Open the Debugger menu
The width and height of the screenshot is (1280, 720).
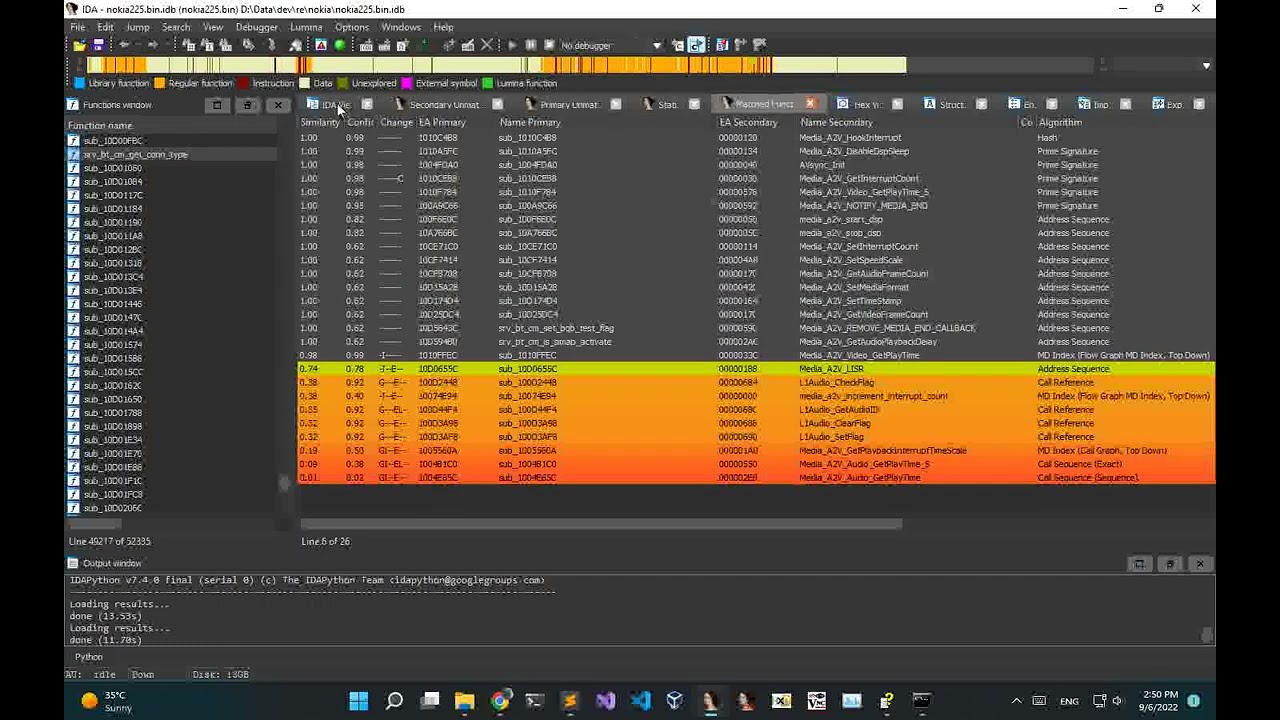(257, 27)
